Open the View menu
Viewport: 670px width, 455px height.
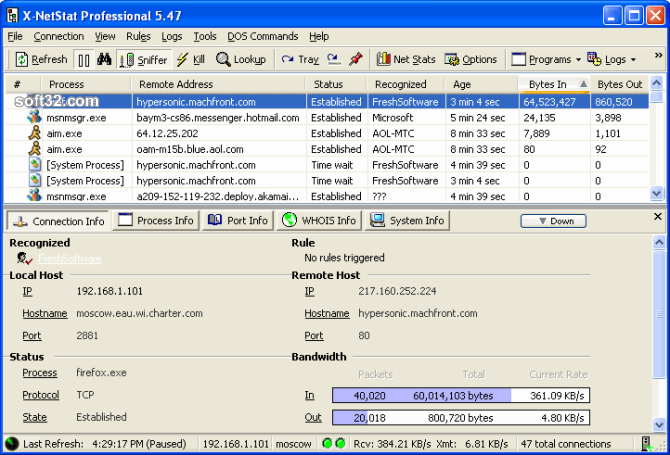105,36
